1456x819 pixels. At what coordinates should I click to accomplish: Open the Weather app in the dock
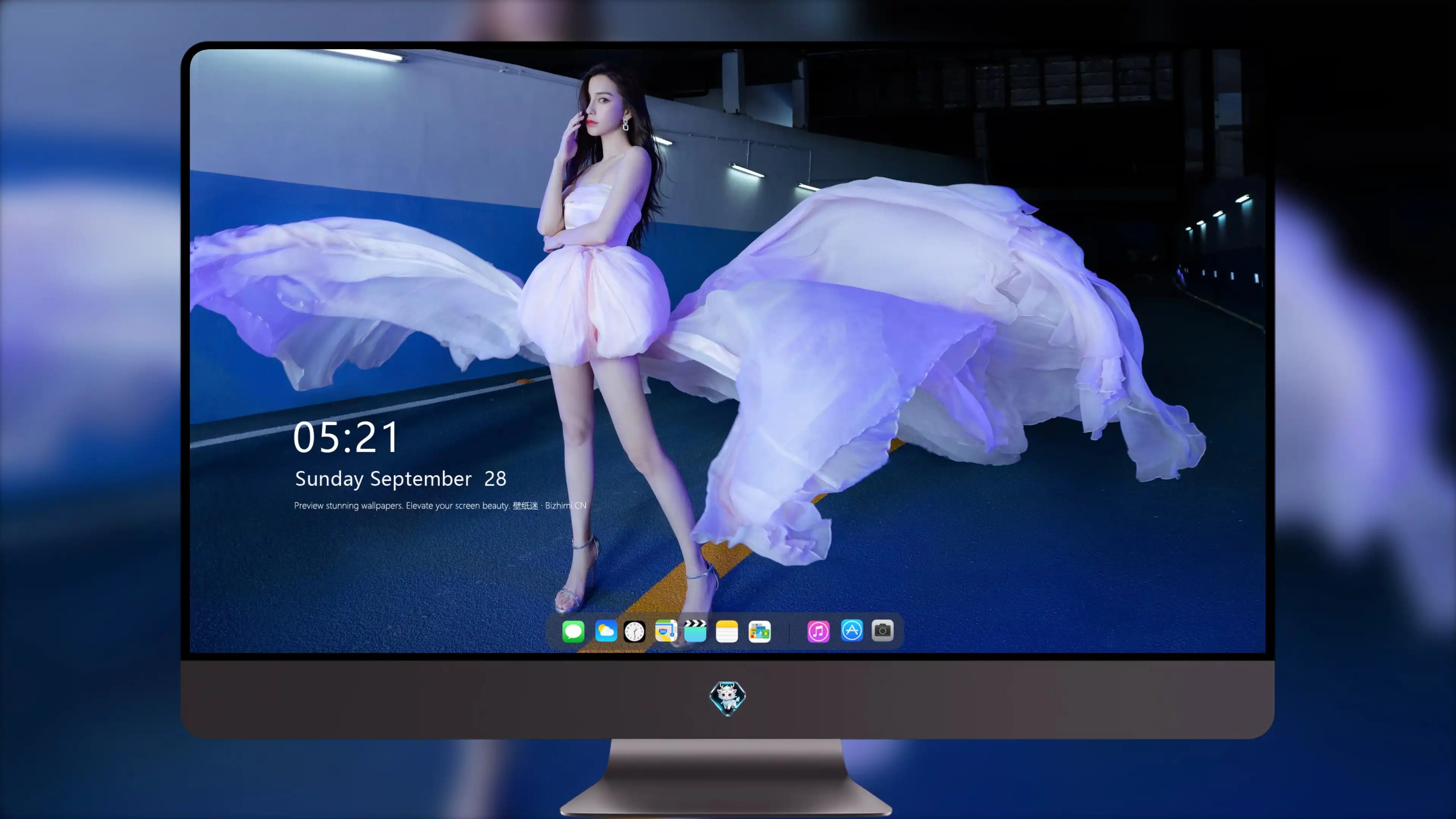606,631
